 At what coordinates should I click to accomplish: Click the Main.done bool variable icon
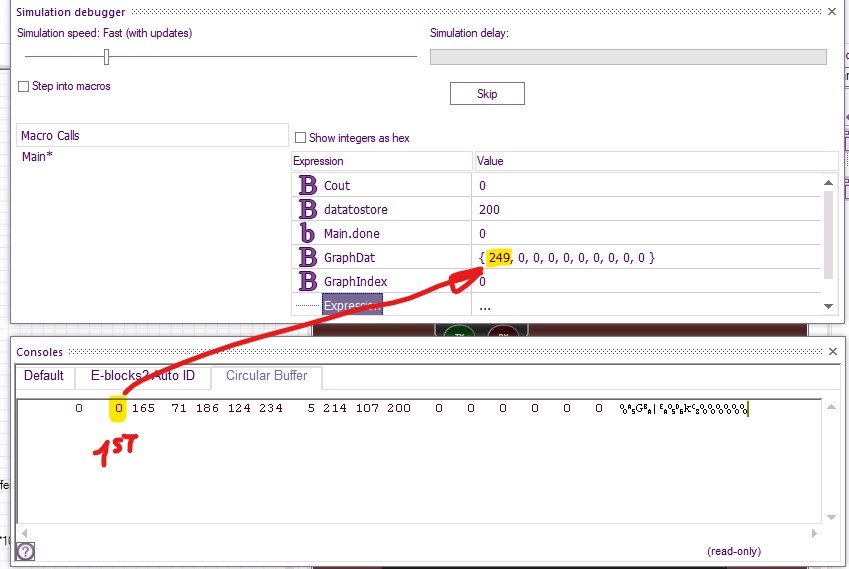(308, 234)
